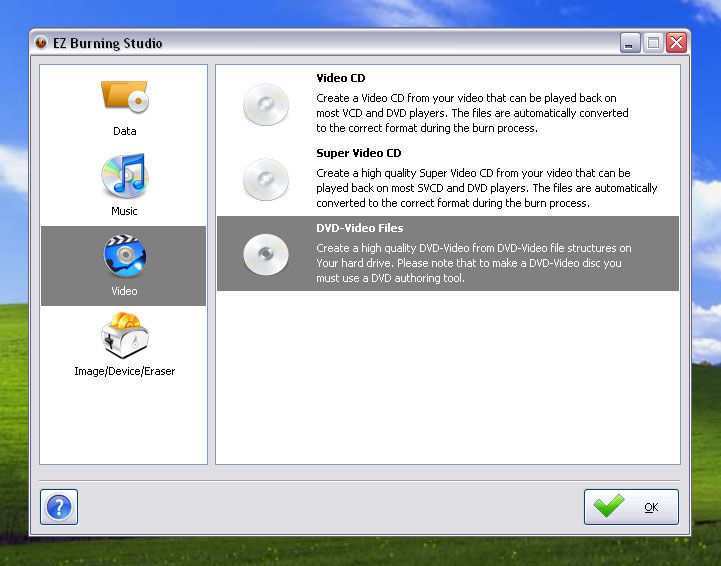Minimize the EZ Burning Studio window
This screenshot has height=566, width=721.
tap(630, 43)
